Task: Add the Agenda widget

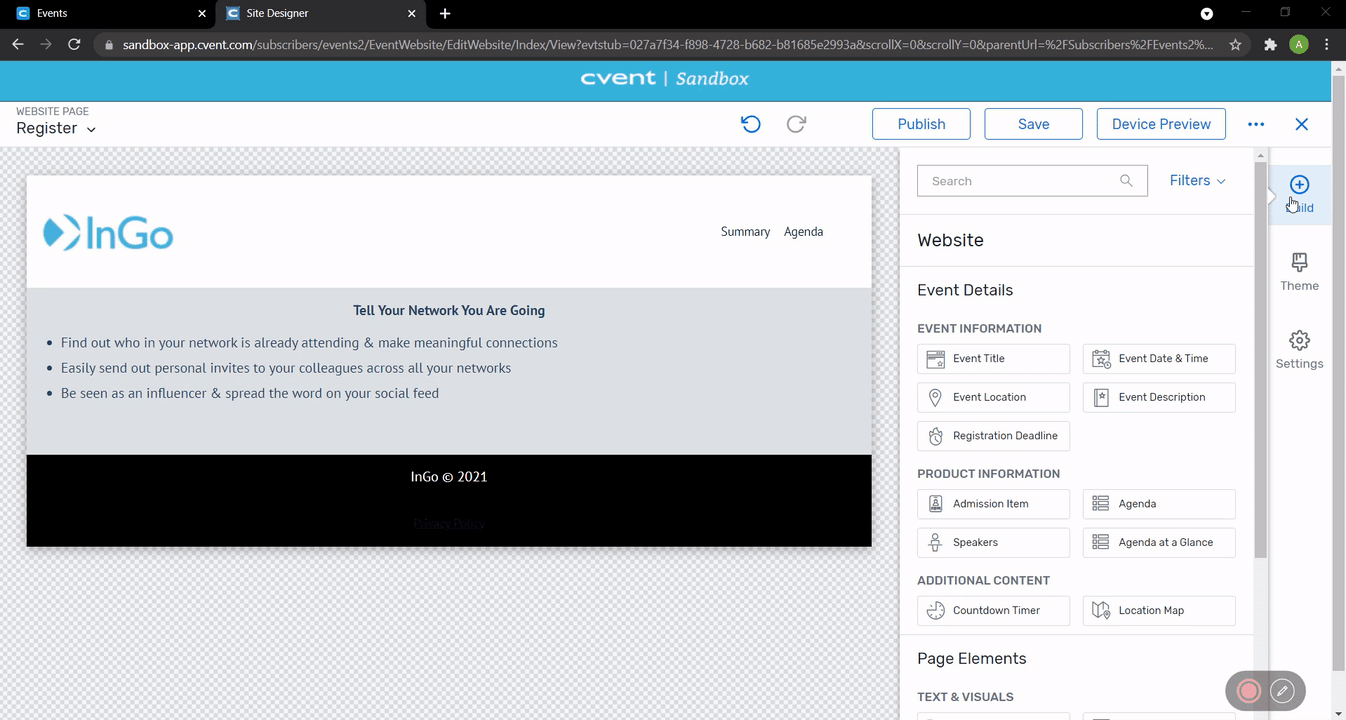Action: point(1159,504)
